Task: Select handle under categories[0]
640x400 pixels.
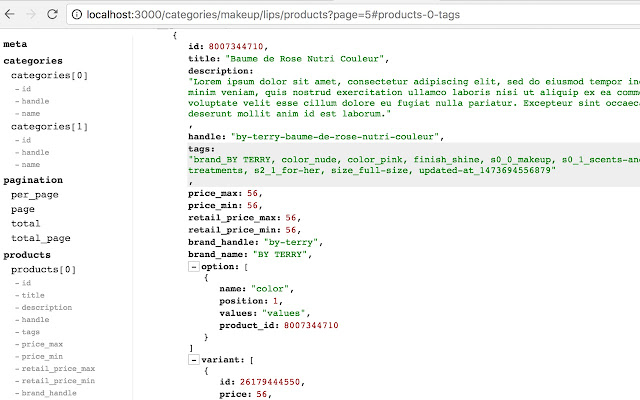Action: click(x=35, y=101)
